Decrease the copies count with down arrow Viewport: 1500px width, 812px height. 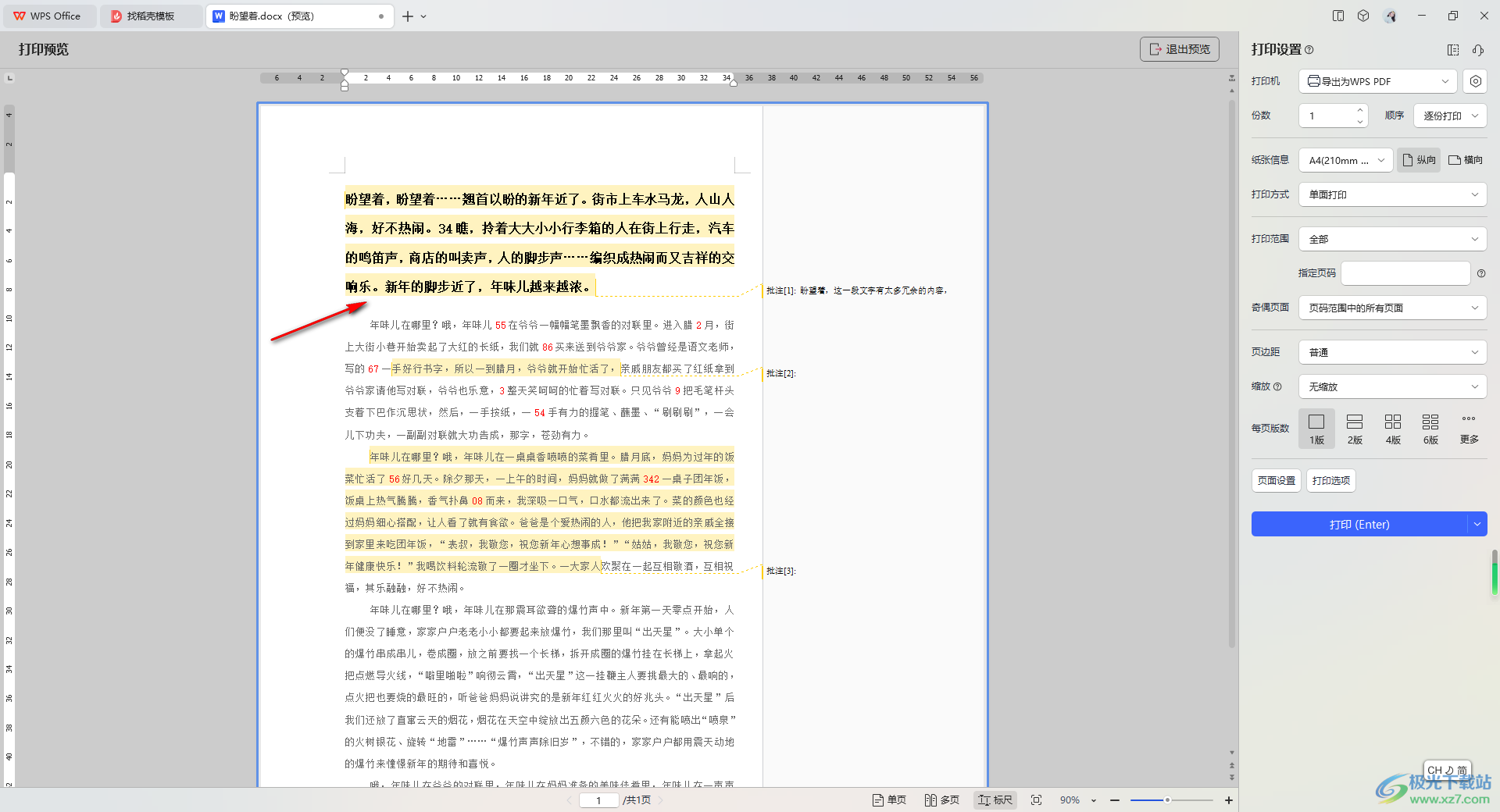[x=1360, y=121]
